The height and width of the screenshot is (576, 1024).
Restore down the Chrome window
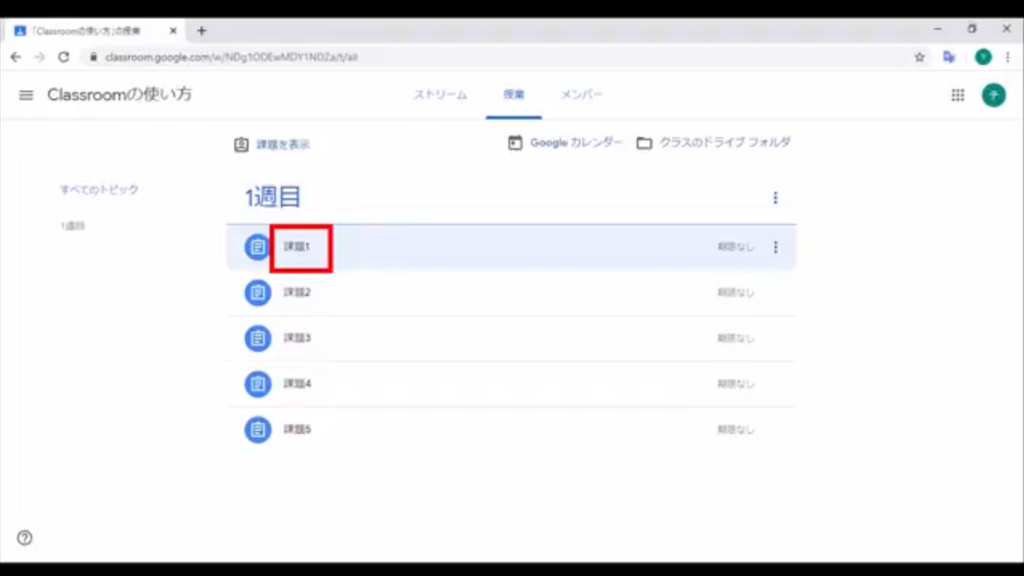(x=972, y=29)
